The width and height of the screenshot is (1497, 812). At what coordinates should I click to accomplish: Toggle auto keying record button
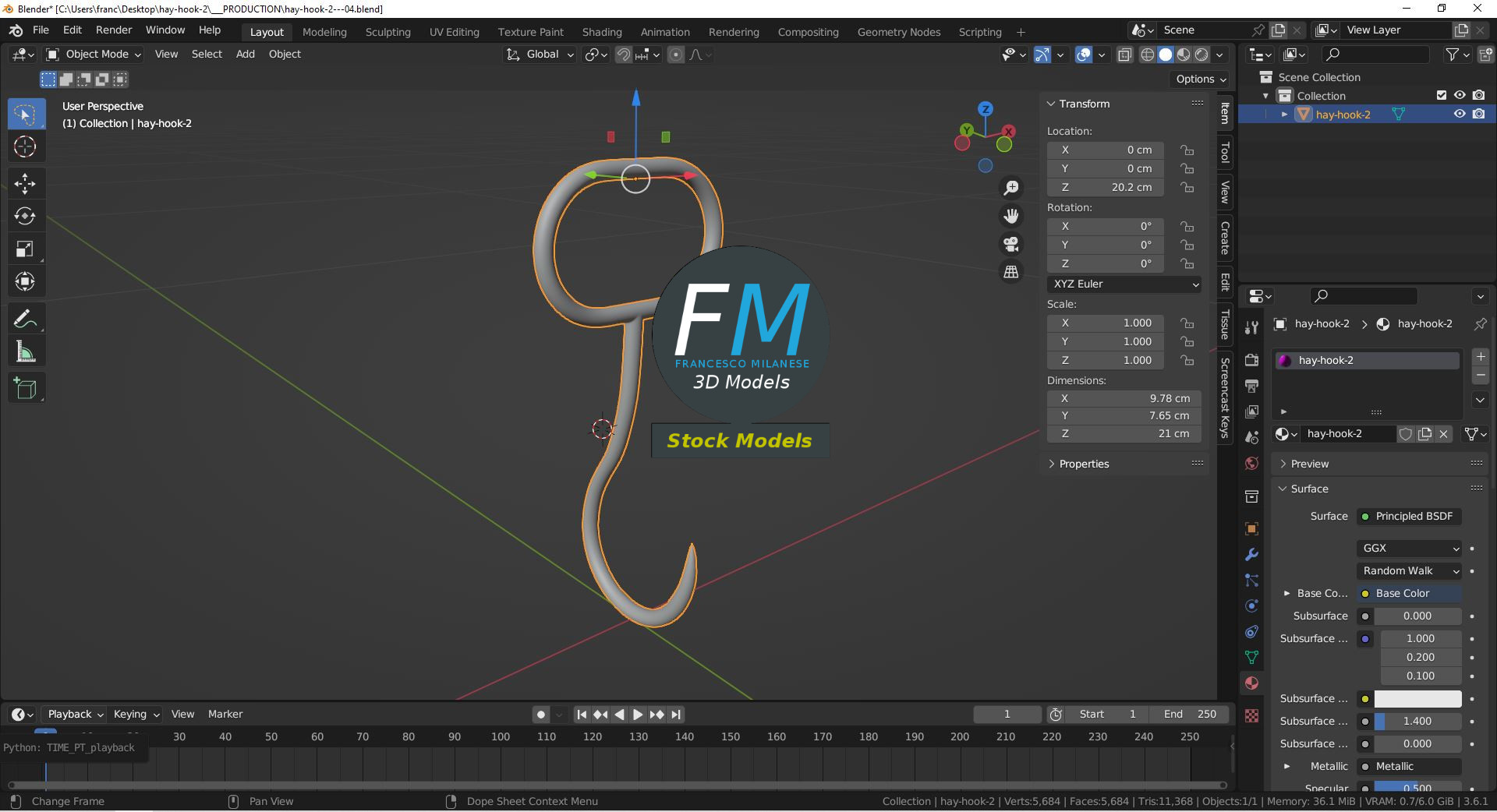click(541, 715)
